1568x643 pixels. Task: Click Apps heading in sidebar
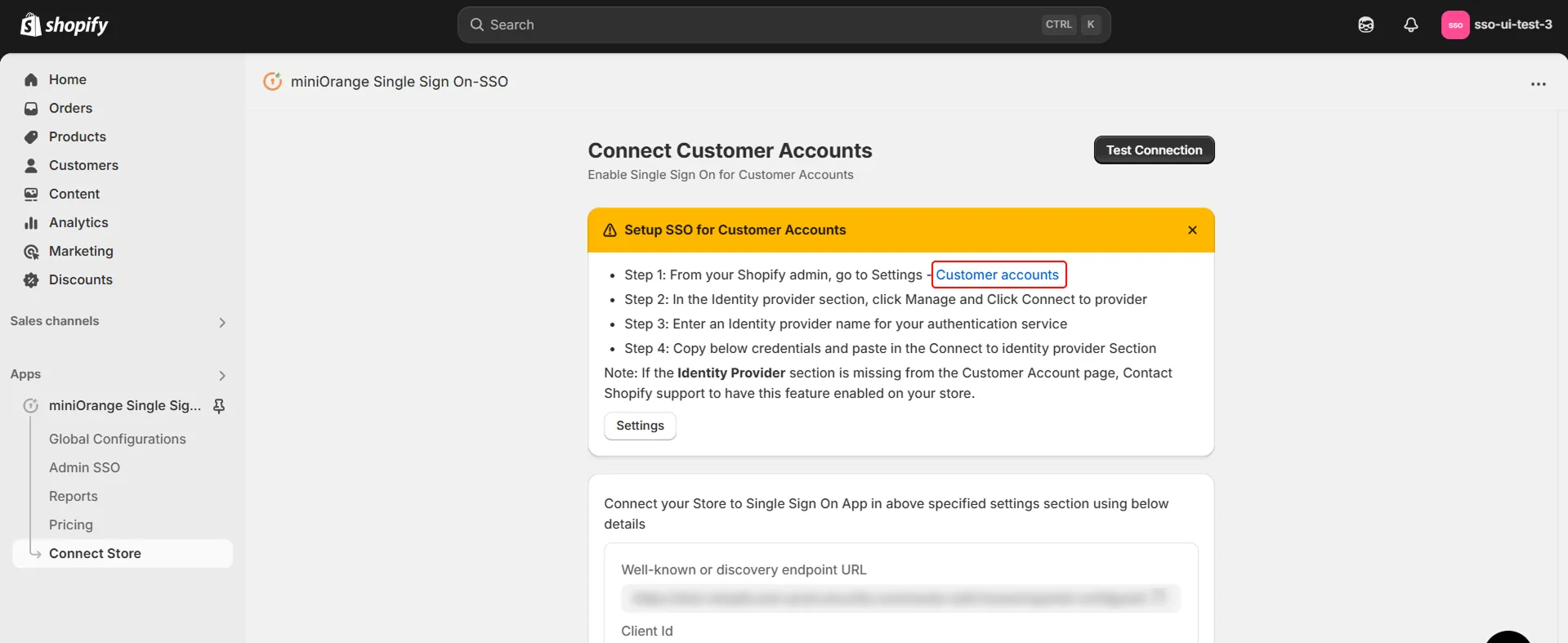[x=25, y=374]
